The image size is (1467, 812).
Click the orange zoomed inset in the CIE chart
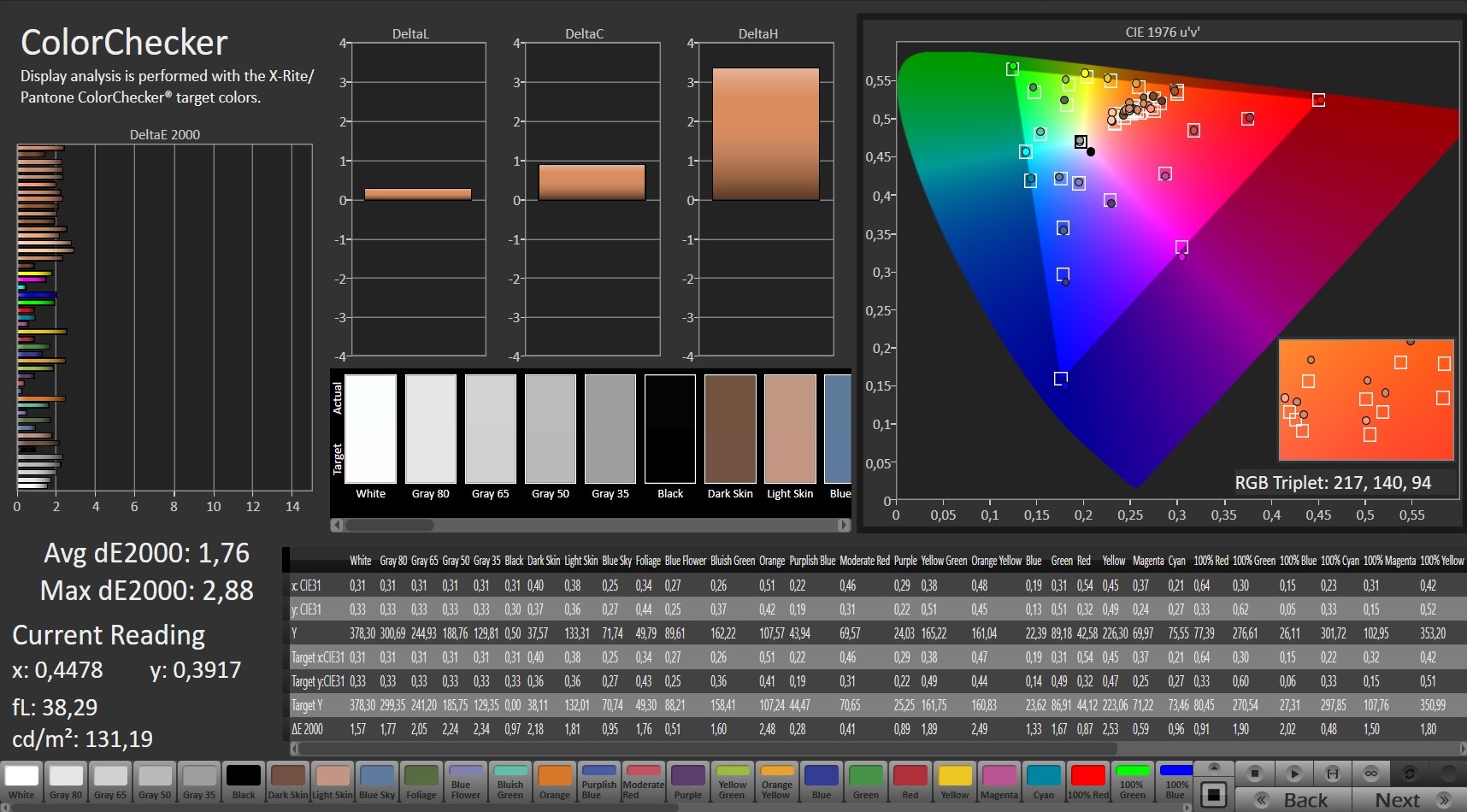1365,399
